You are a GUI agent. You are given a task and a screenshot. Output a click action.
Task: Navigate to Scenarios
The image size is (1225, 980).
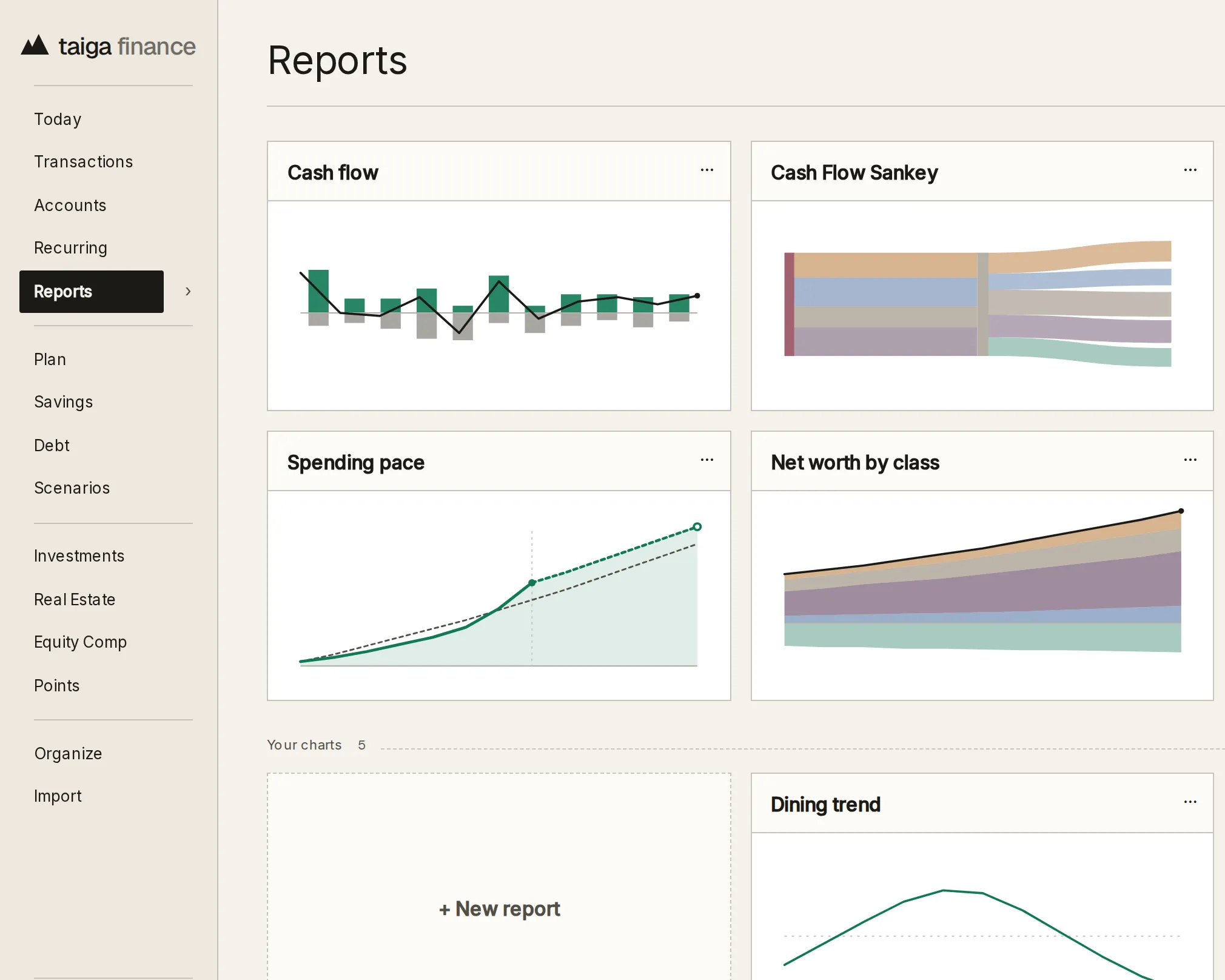tap(72, 488)
